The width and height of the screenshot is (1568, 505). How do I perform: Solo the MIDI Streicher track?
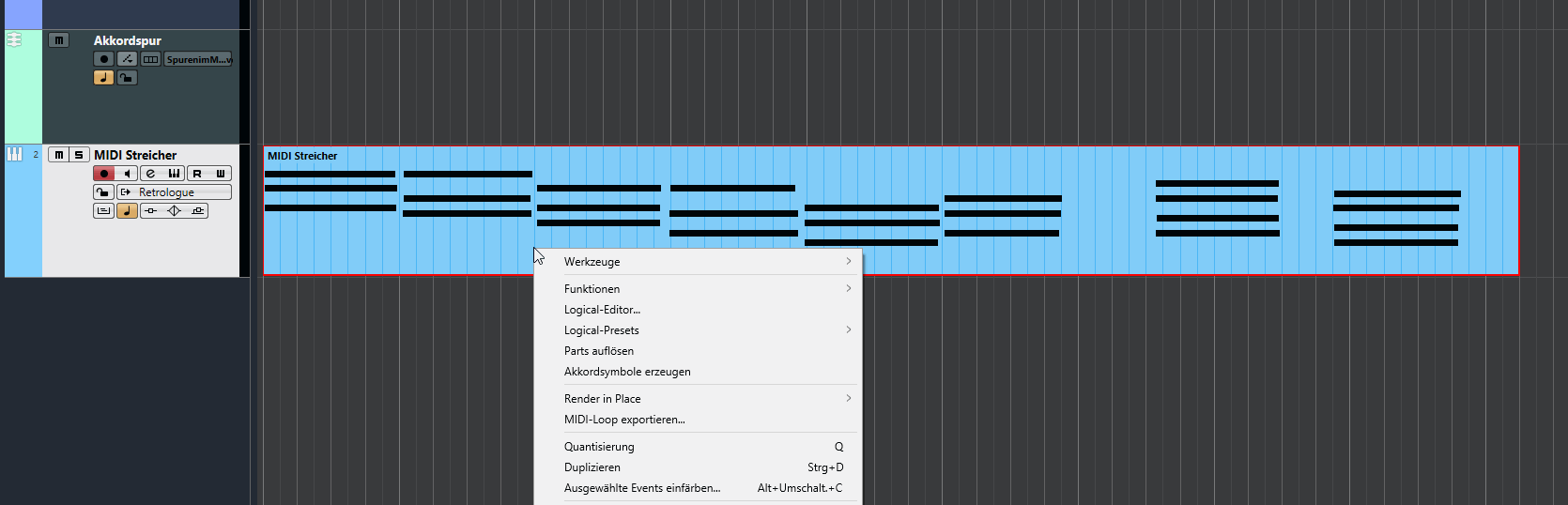[79, 155]
